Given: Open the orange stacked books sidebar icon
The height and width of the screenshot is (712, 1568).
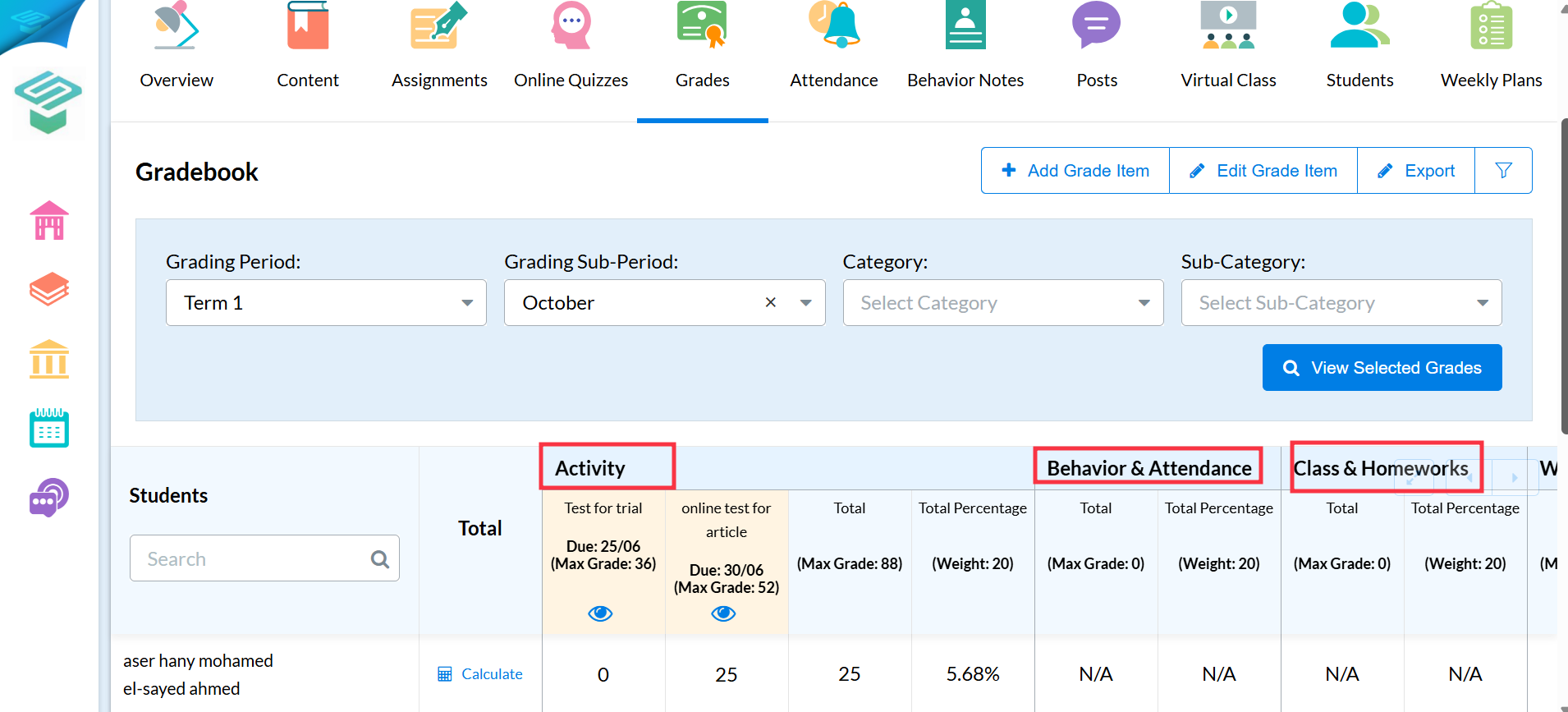Looking at the screenshot, I should [x=49, y=289].
